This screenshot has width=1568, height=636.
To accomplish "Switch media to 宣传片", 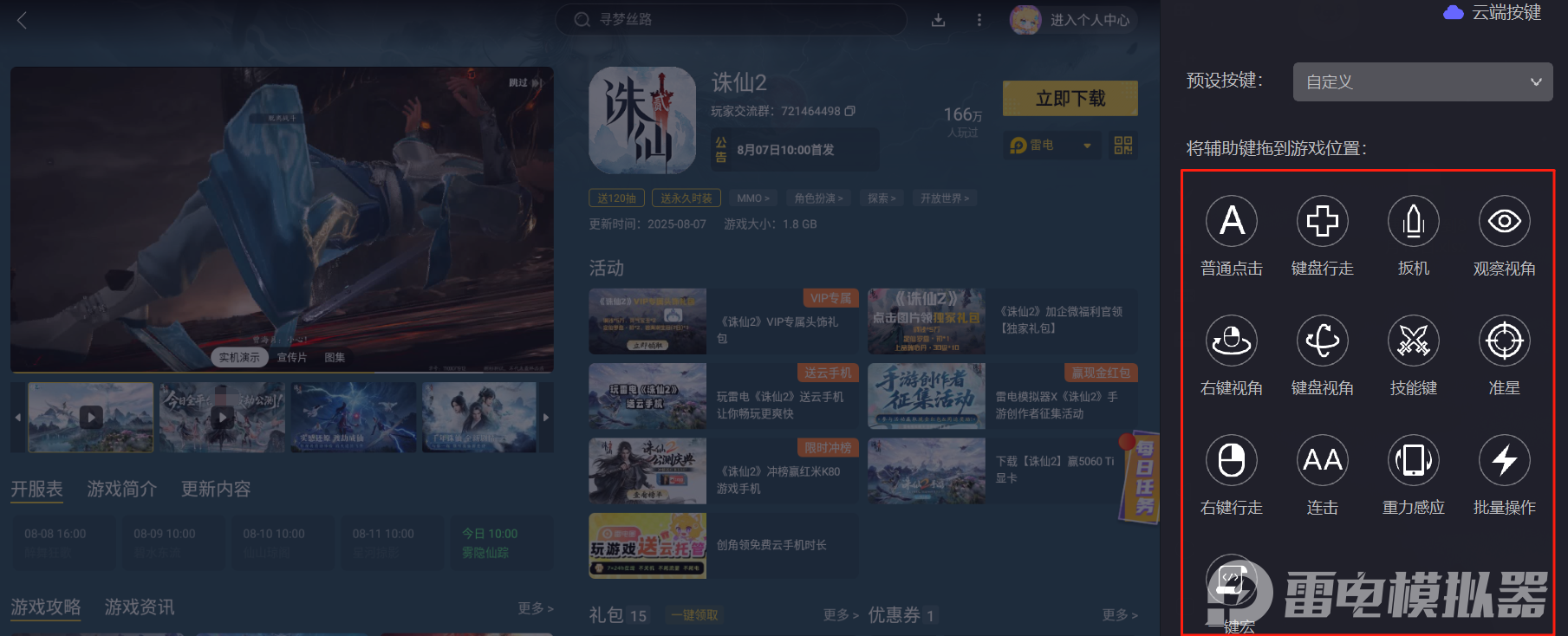I will pyautogui.click(x=292, y=357).
